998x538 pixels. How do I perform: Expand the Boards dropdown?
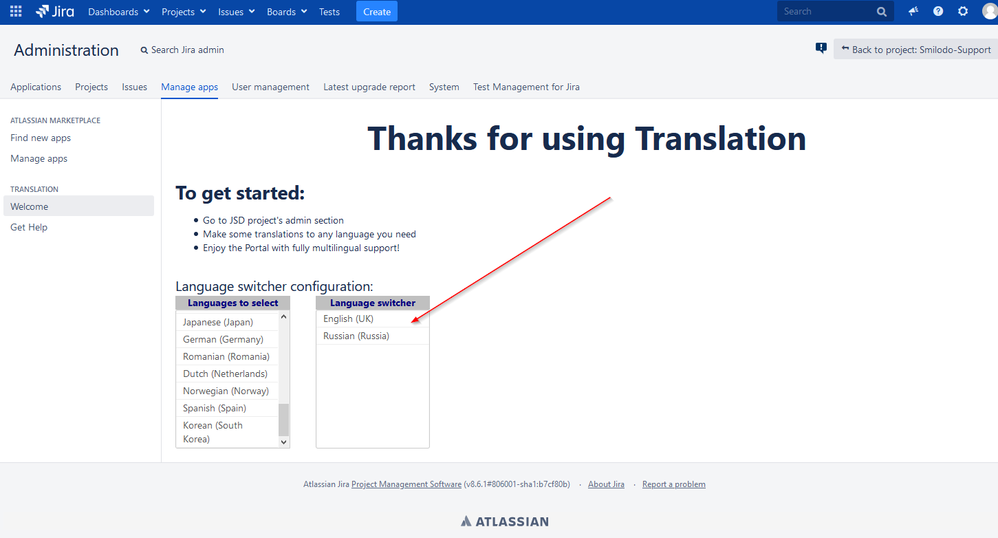point(287,11)
